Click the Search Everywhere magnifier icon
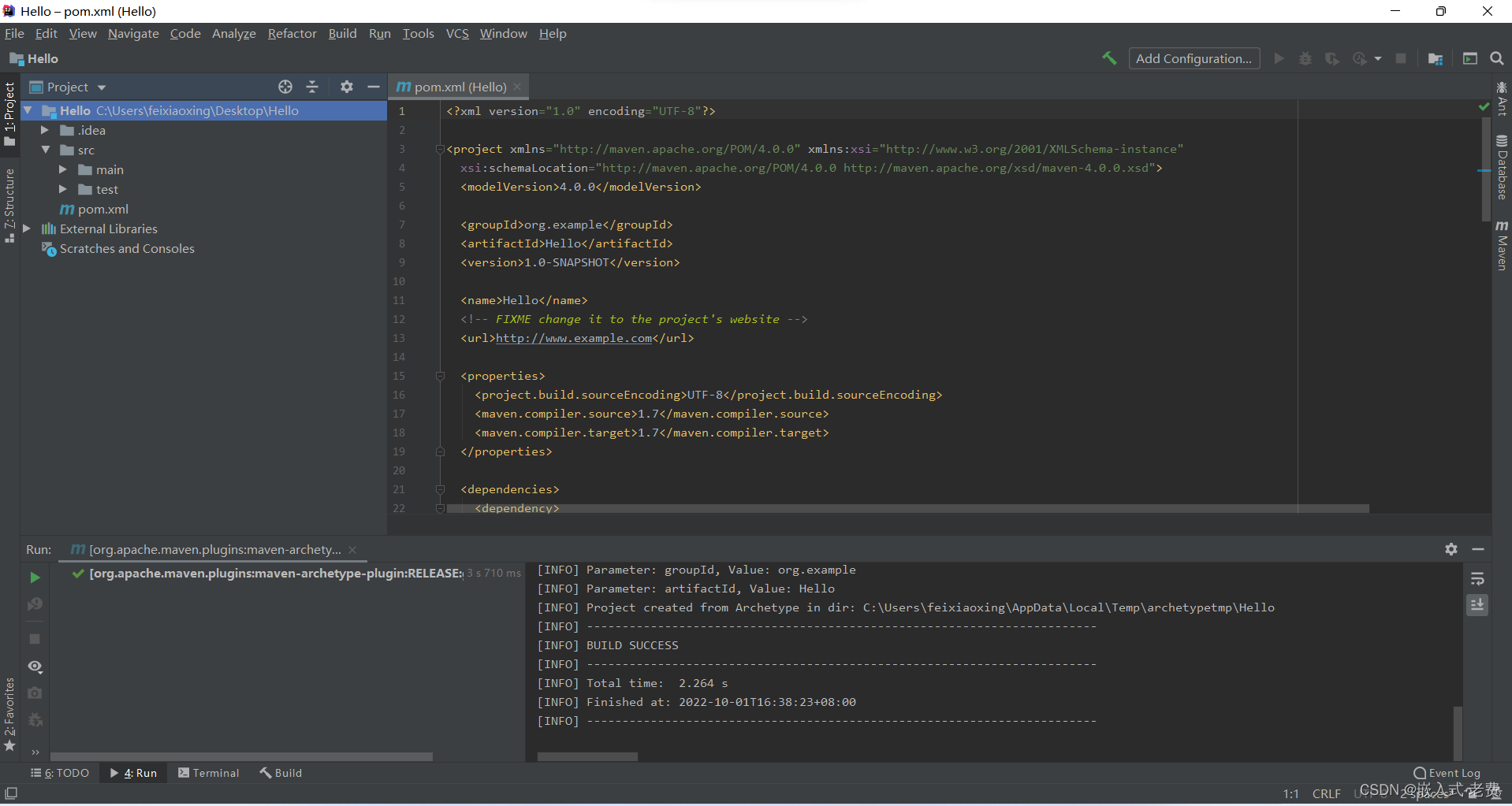Viewport: 1512px width, 806px height. [x=1497, y=58]
